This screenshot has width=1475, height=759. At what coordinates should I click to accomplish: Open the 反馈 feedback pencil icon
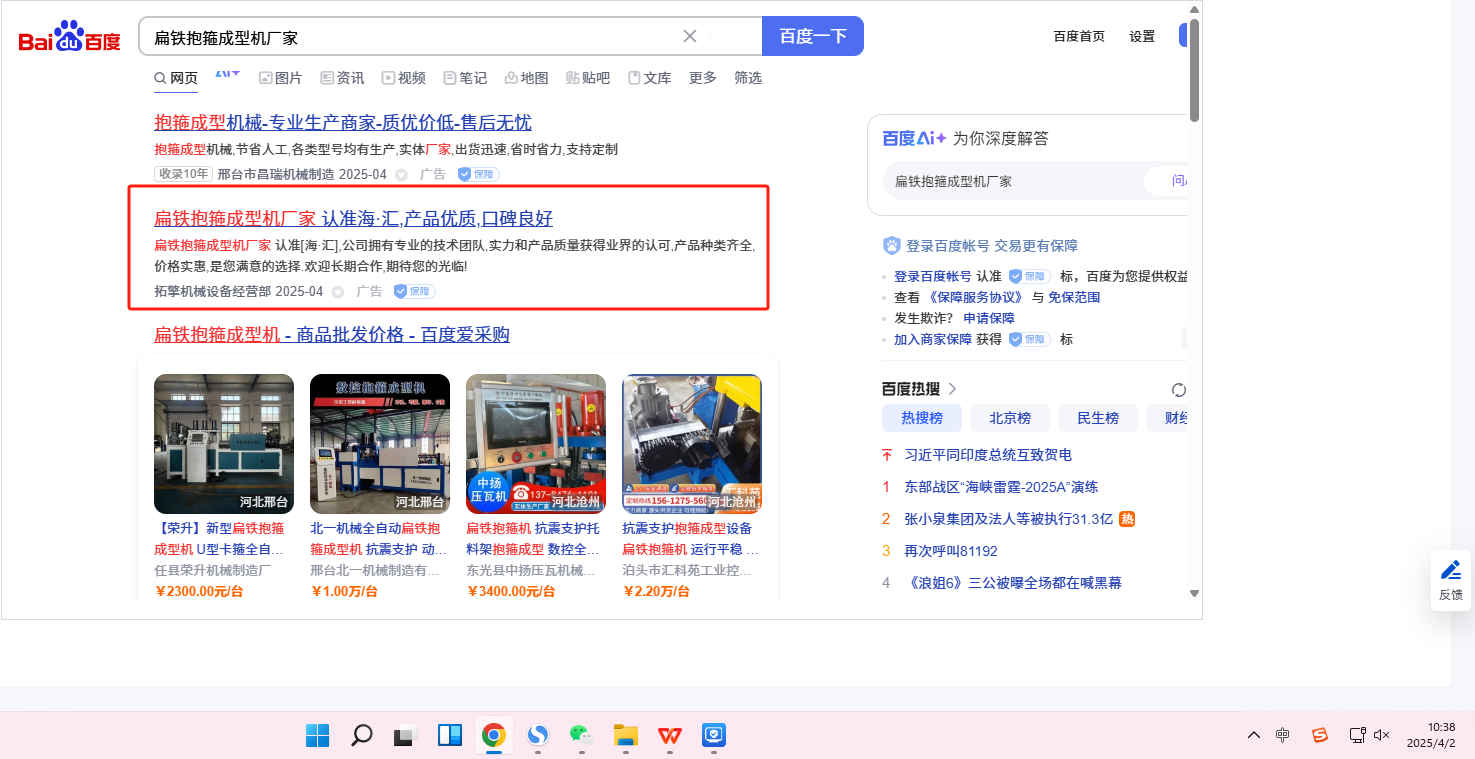tap(1450, 571)
